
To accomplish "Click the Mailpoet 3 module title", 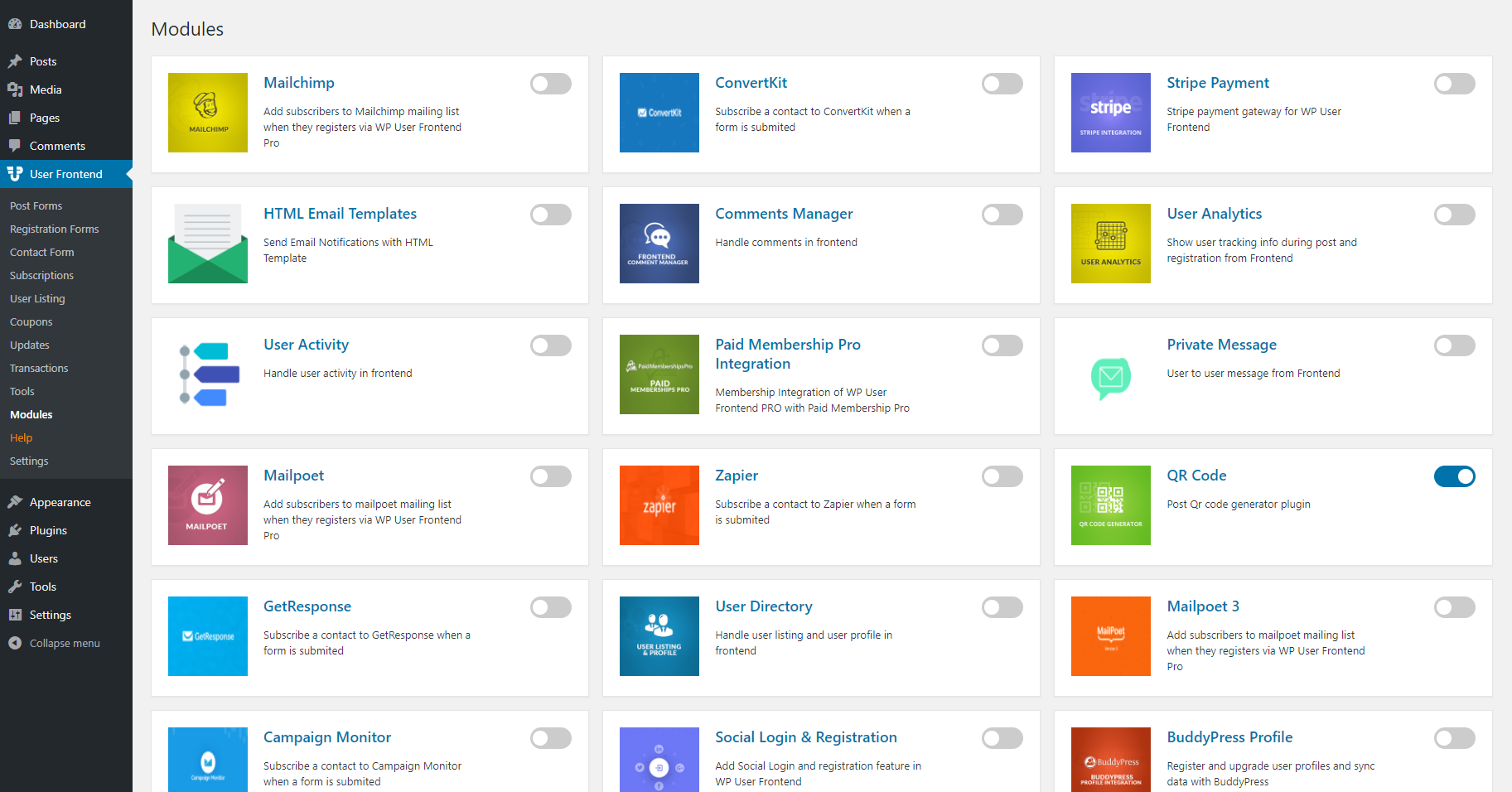I will (1203, 606).
